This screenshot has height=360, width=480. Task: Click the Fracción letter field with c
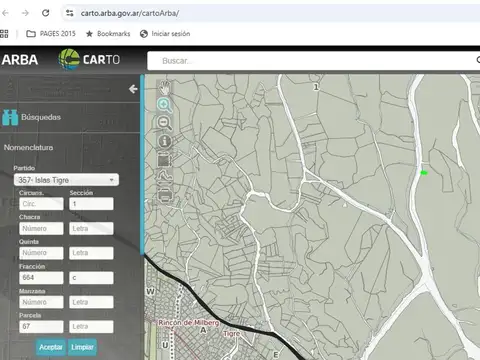pos(91,278)
